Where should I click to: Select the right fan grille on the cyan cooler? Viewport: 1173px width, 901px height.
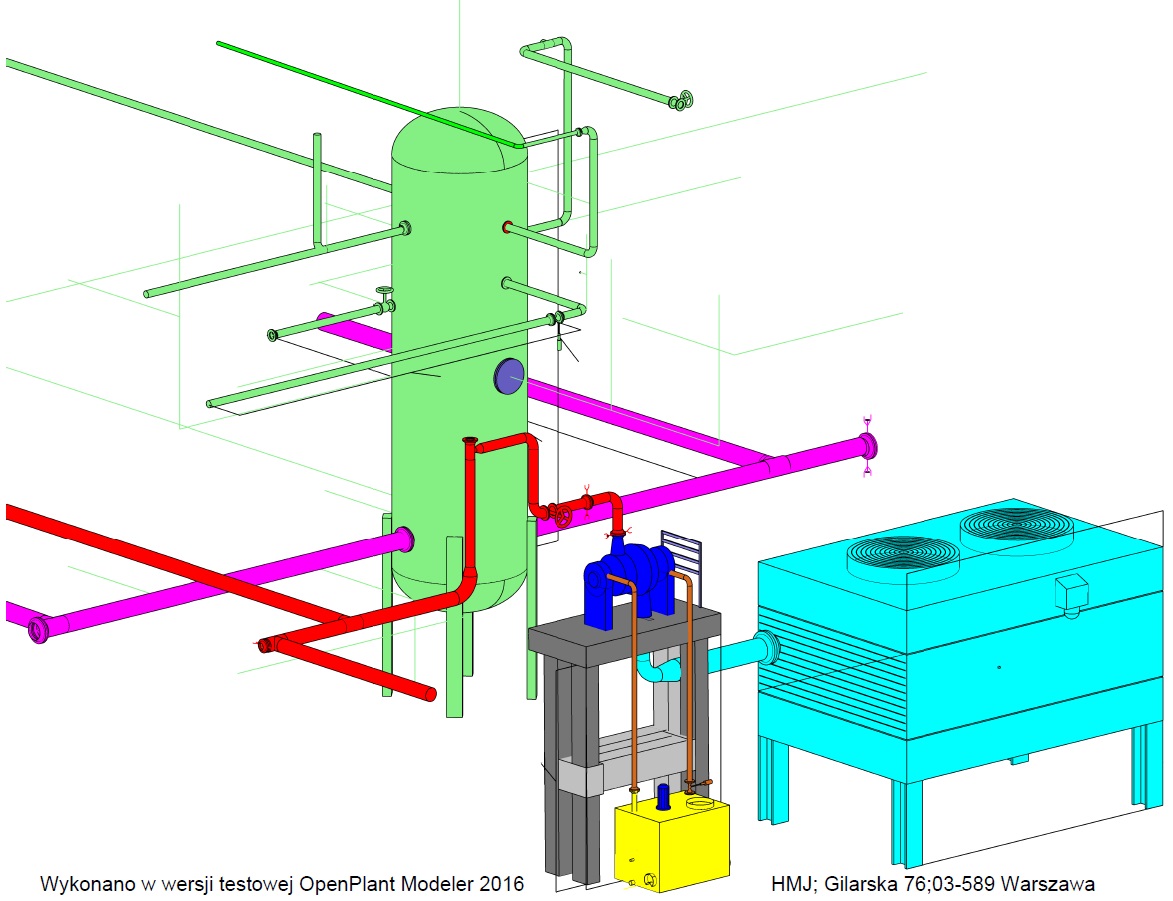point(1013,523)
